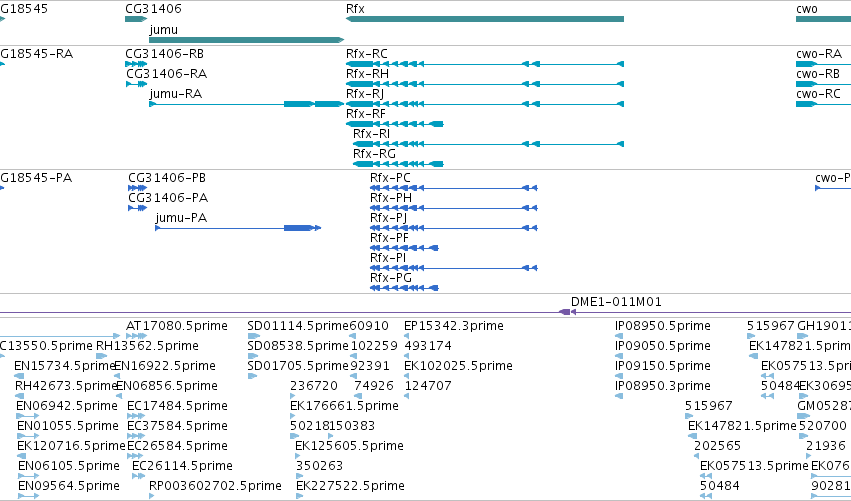Select the cwo-RB transcript label
Image resolution: width=851 pixels, height=501 pixels.
(818, 74)
